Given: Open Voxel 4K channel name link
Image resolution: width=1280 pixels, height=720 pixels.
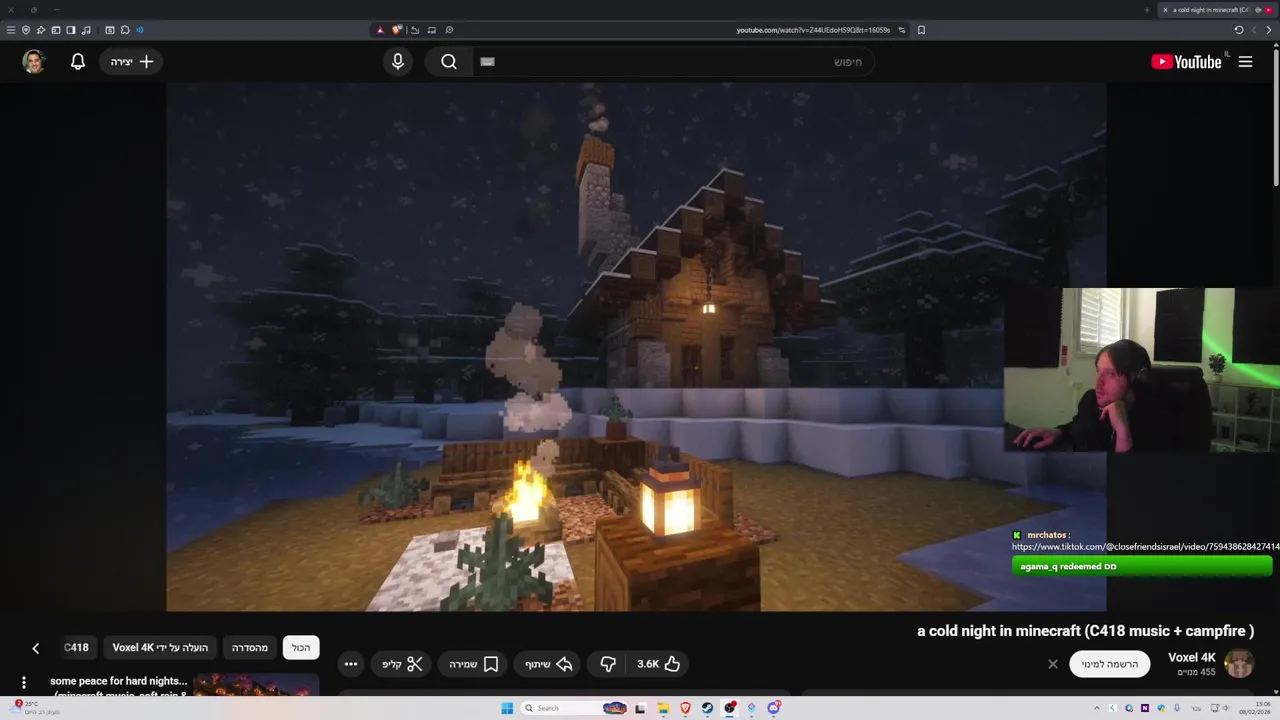Looking at the screenshot, I should [x=1191, y=658].
